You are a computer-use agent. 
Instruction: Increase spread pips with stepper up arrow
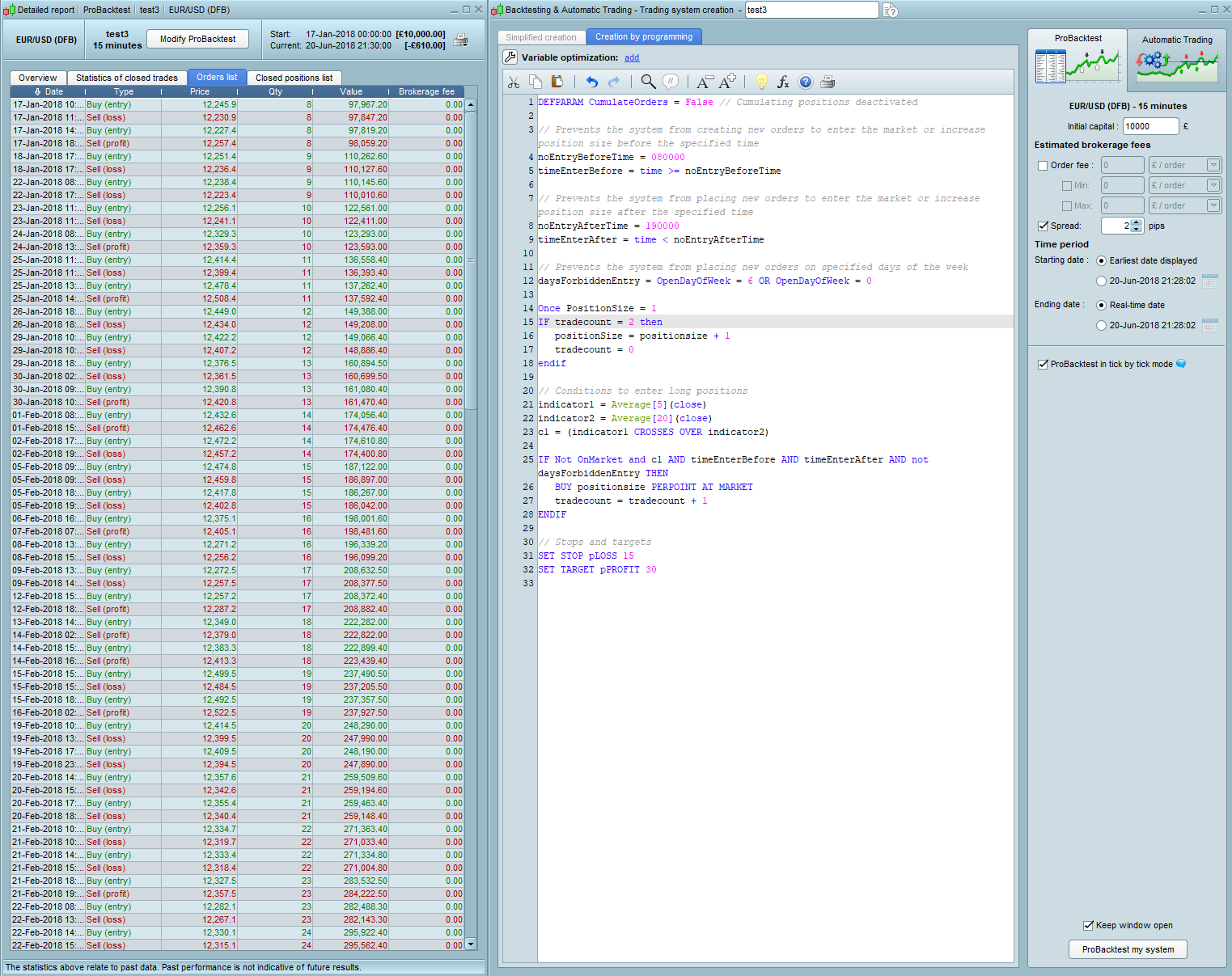[x=1137, y=222]
